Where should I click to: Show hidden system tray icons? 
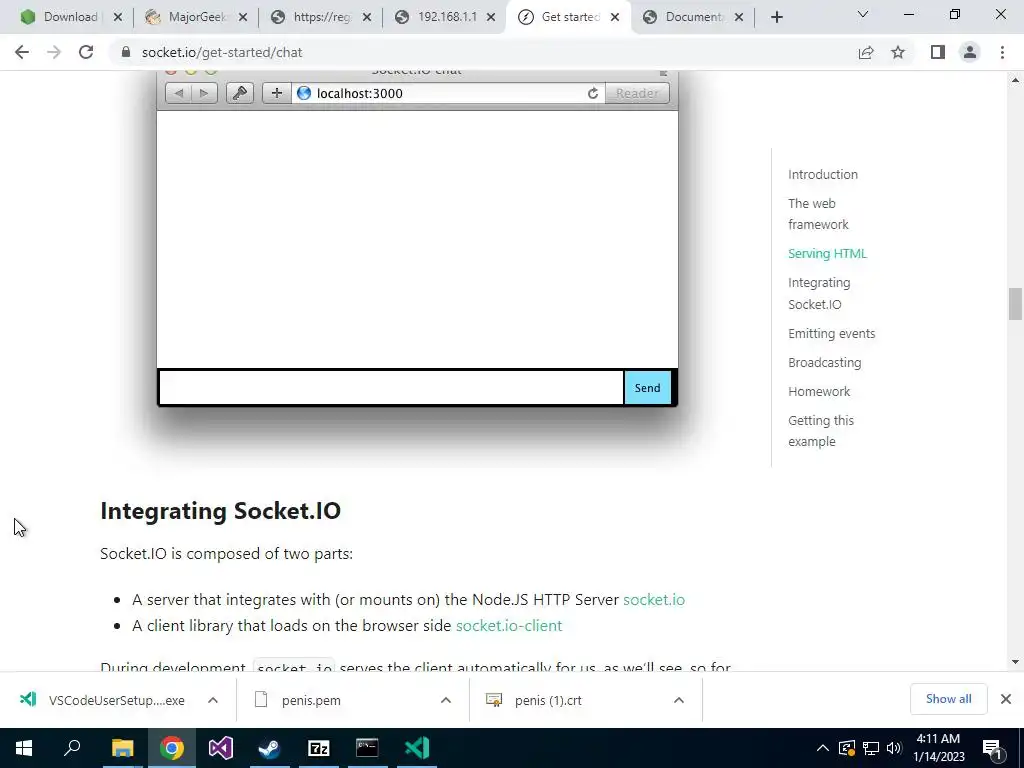(823, 748)
